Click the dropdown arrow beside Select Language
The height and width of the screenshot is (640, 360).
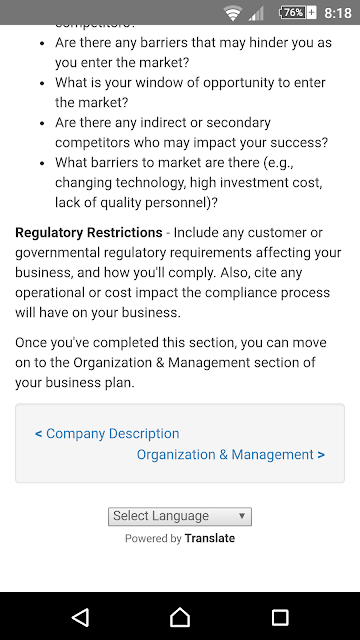coord(242,516)
